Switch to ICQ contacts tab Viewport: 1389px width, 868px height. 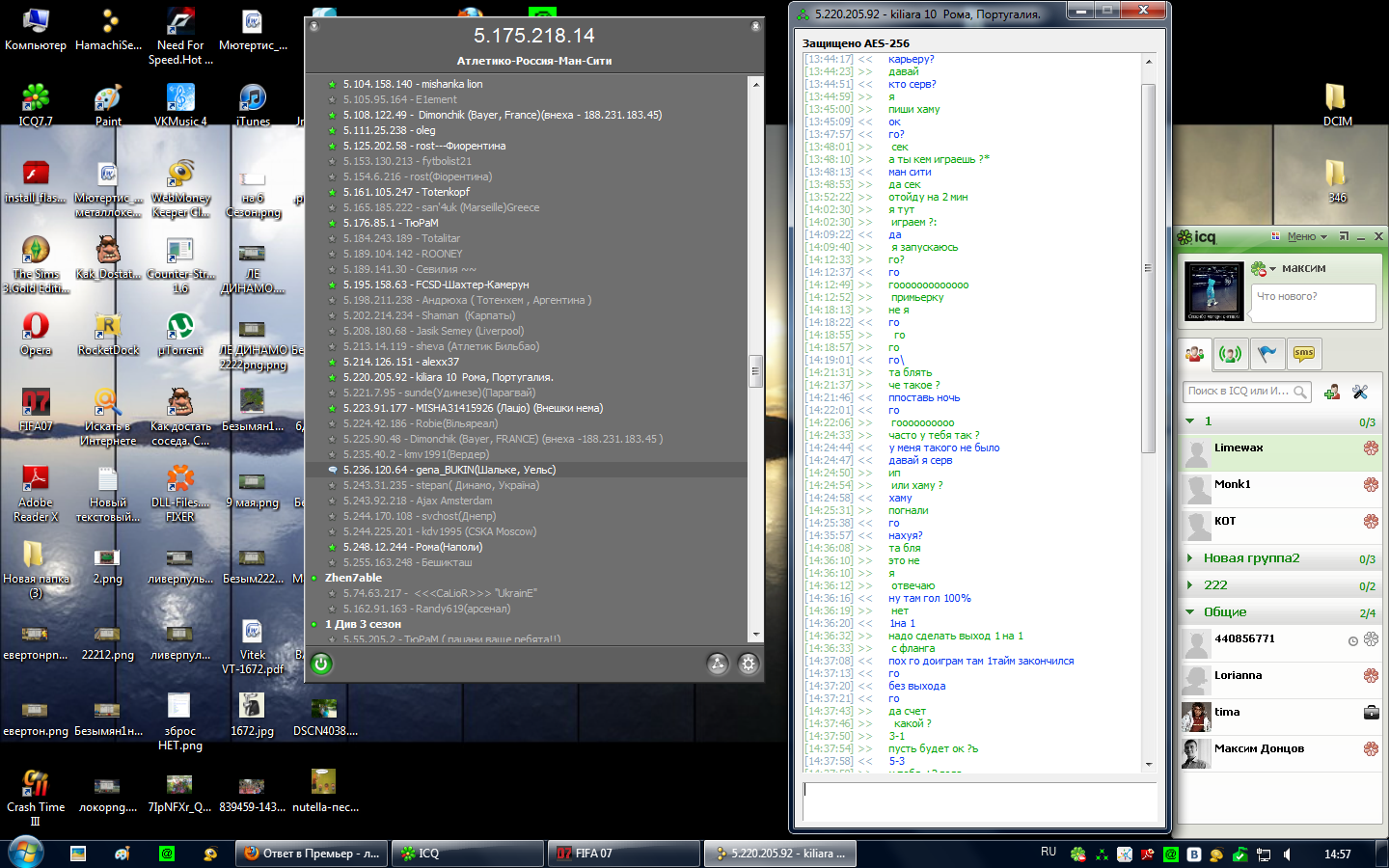(x=1195, y=354)
